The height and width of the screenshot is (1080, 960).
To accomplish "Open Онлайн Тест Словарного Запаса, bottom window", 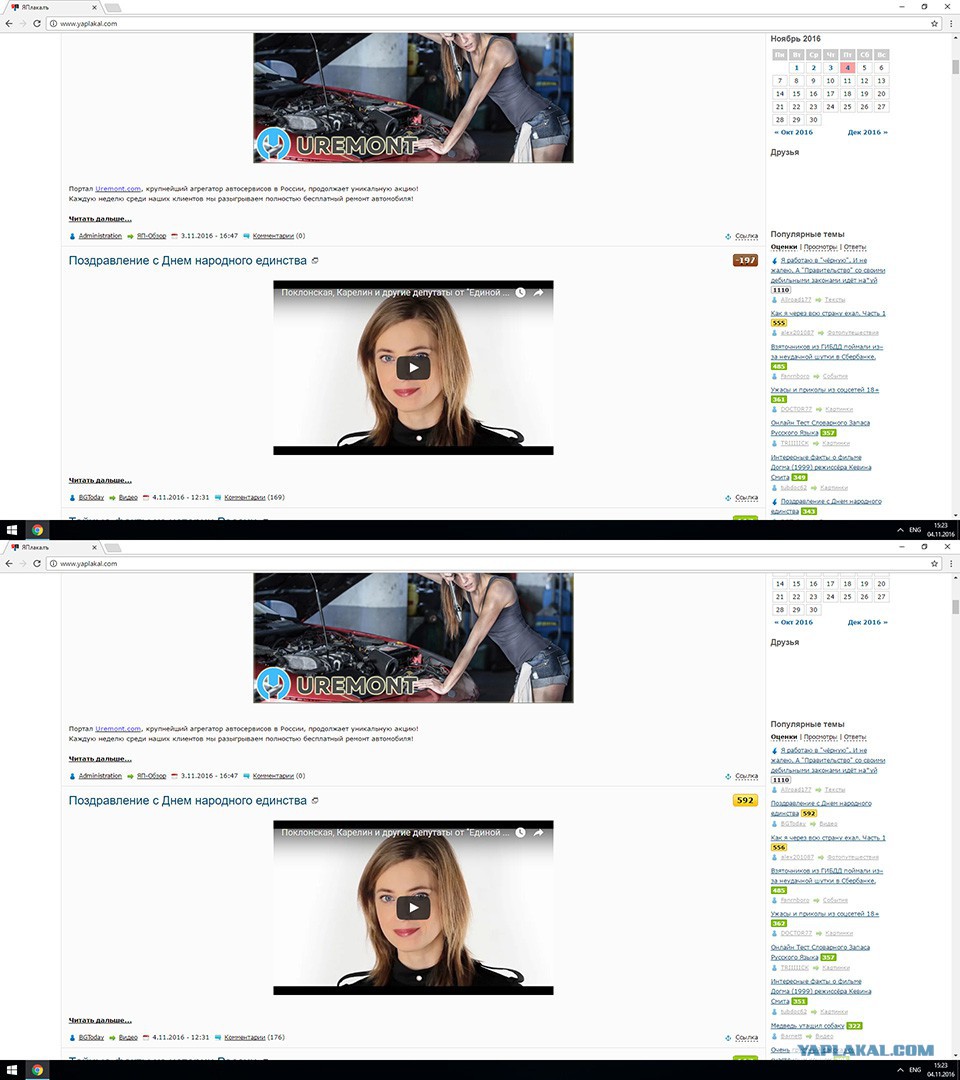I will point(820,952).
